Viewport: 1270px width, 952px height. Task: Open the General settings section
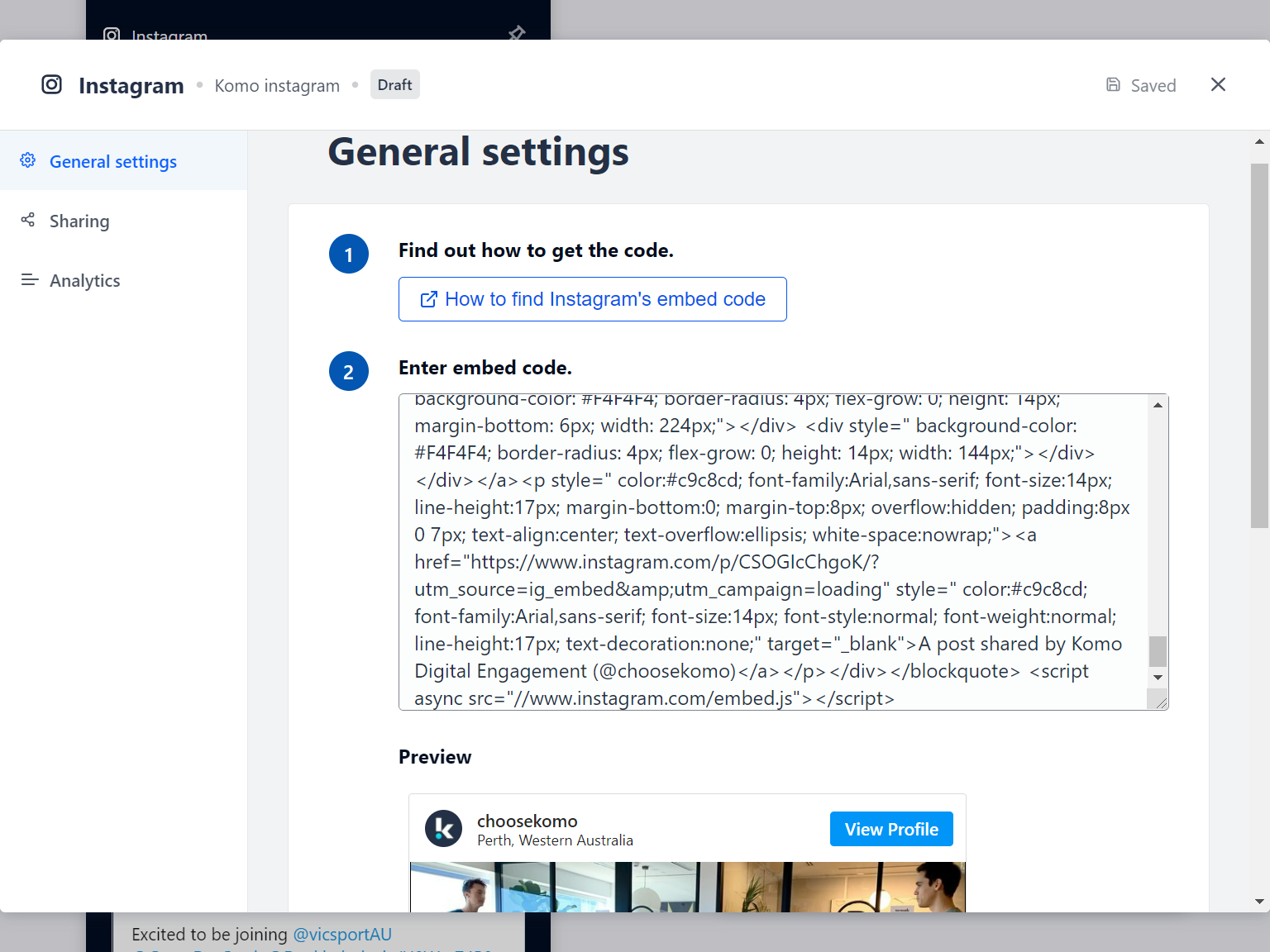coord(123,161)
